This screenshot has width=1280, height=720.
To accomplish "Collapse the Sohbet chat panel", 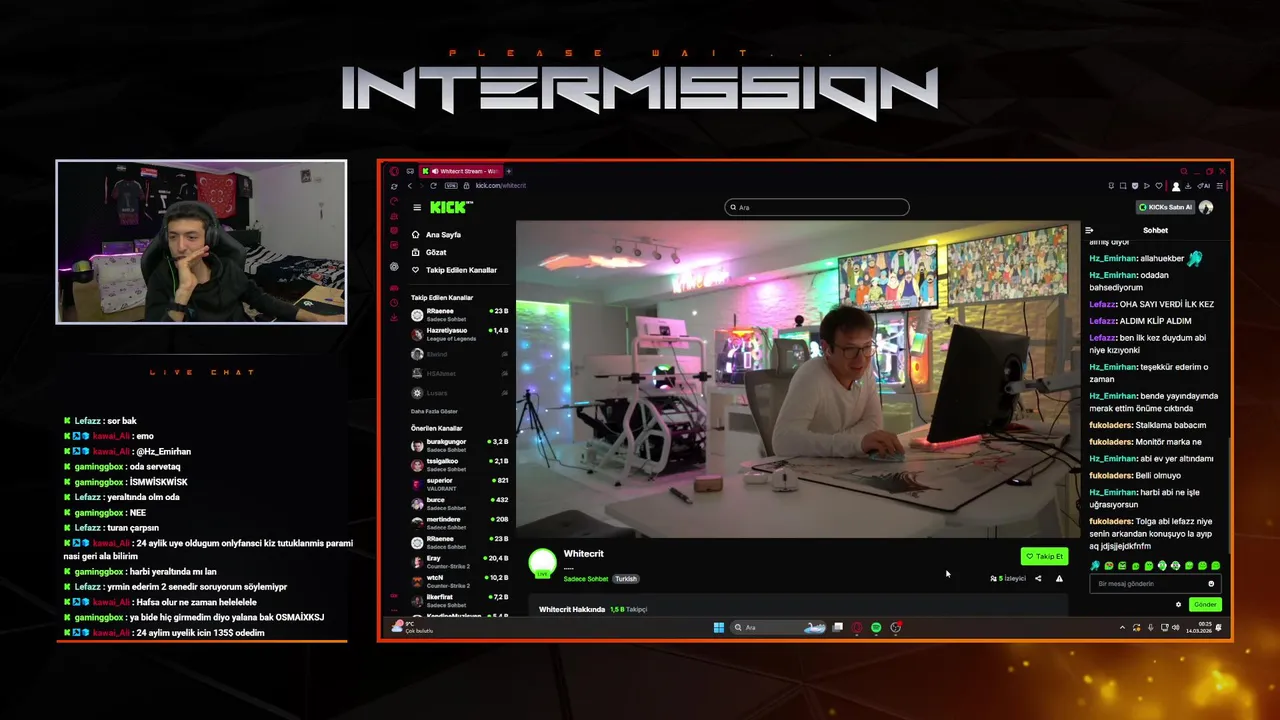I will coord(1089,230).
